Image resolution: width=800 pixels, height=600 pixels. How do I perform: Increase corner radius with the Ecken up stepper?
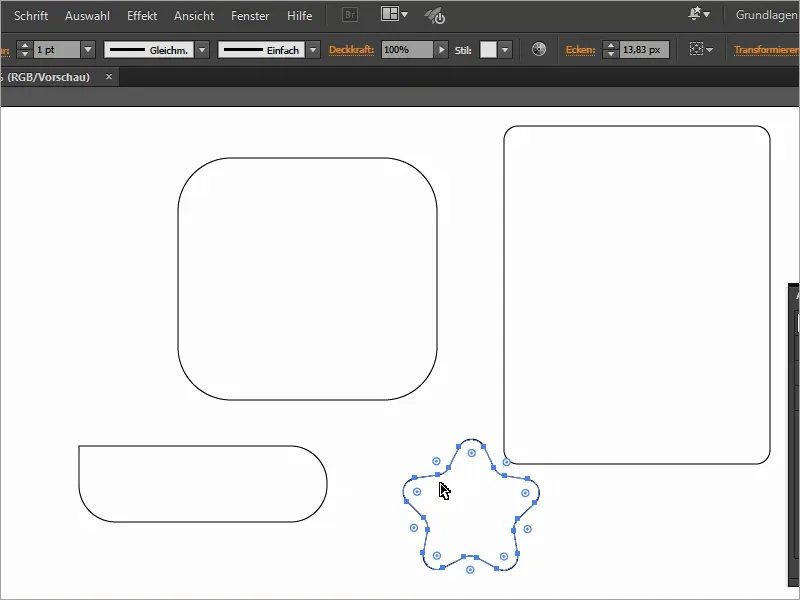610,44
